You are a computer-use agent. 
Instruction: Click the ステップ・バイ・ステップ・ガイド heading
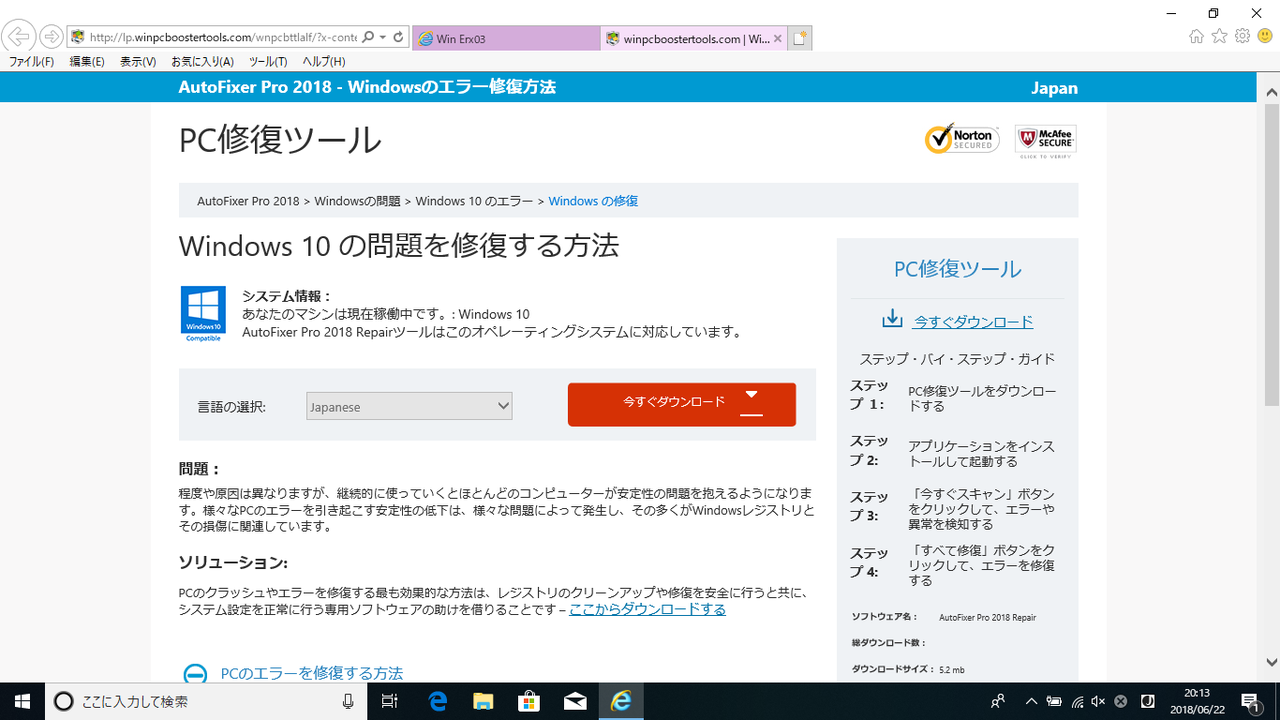[958, 359]
